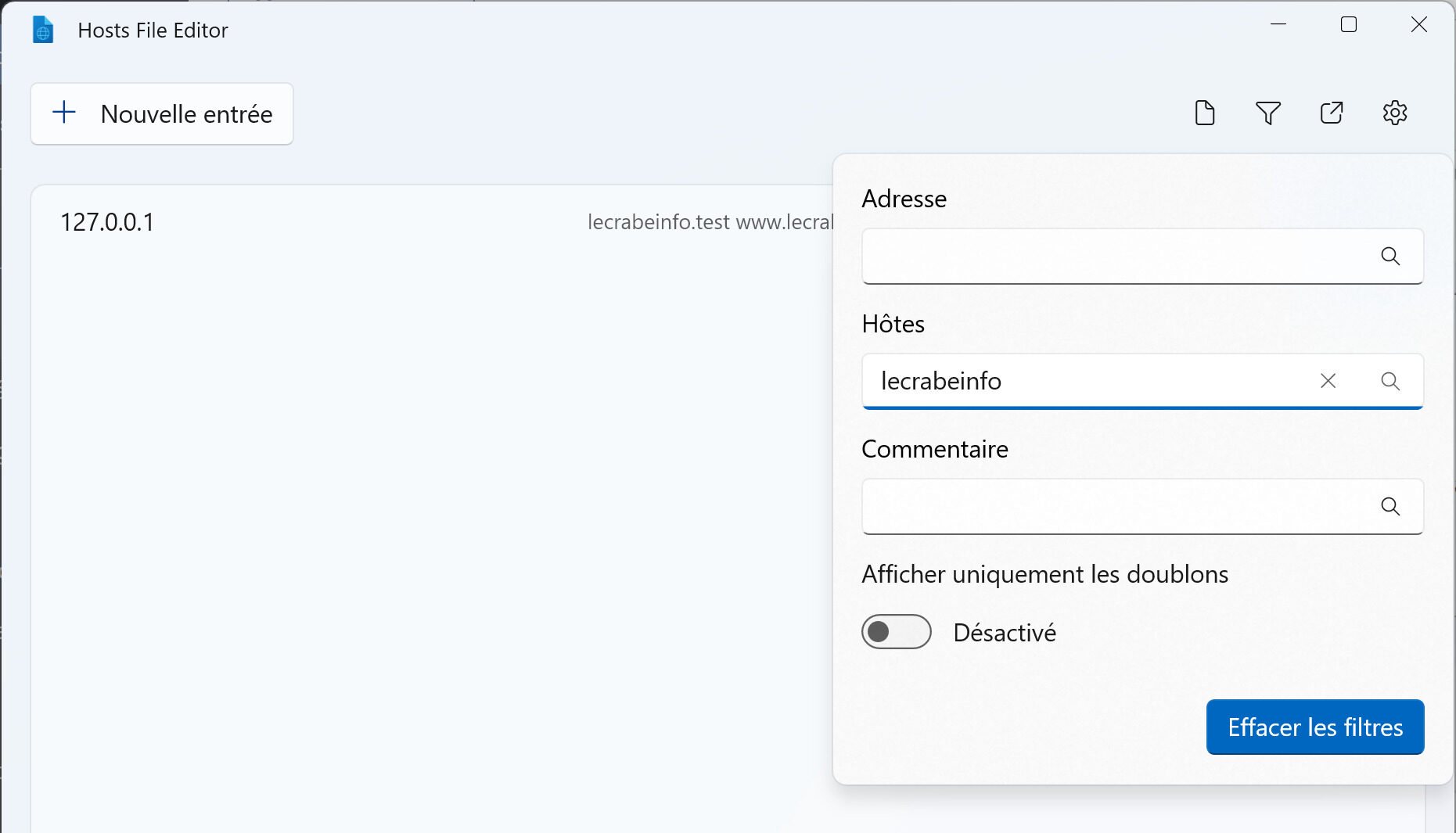The image size is (1456, 833).
Task: Toggle the filter funnel icon
Action: (x=1268, y=113)
